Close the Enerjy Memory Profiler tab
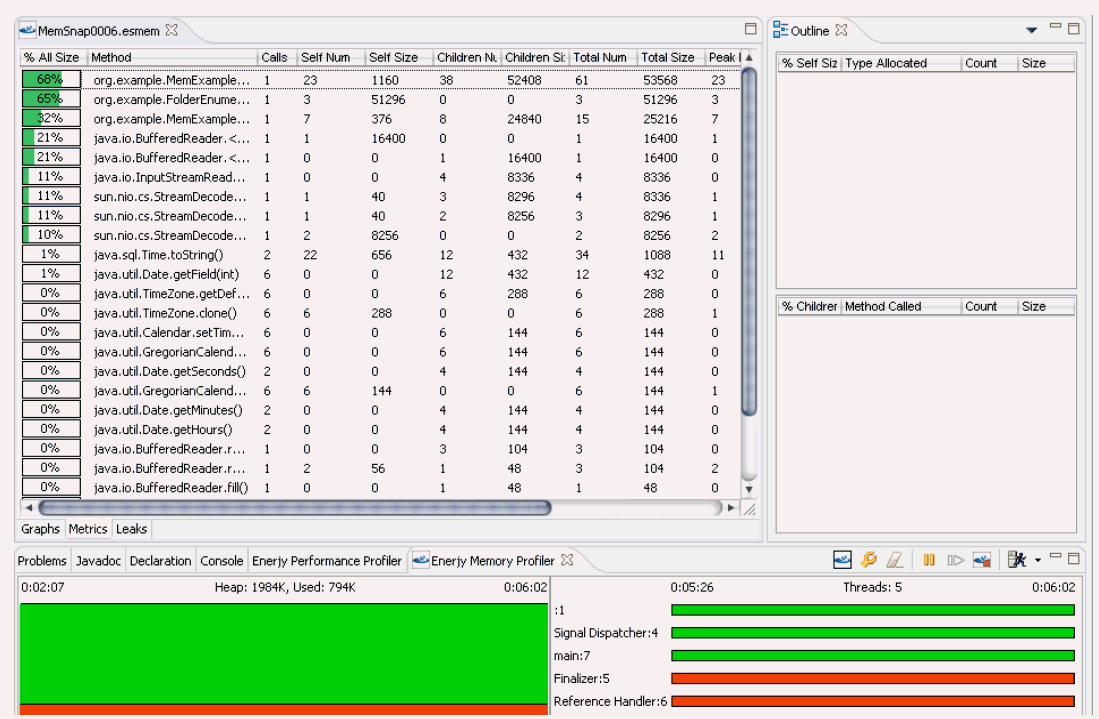The width and height of the screenshot is (1099, 719). (567, 561)
